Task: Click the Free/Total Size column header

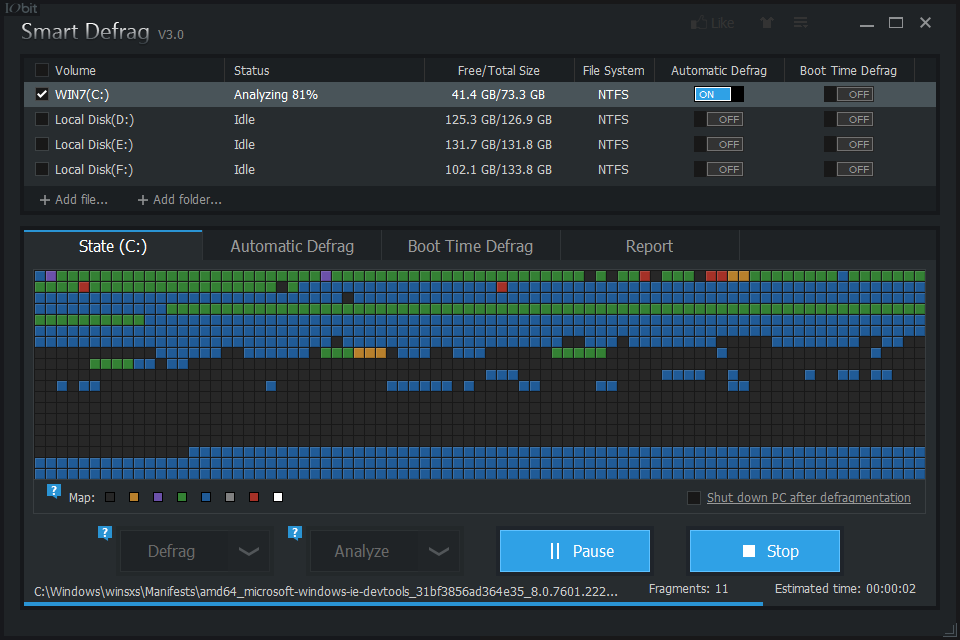Action: pyautogui.click(x=499, y=70)
